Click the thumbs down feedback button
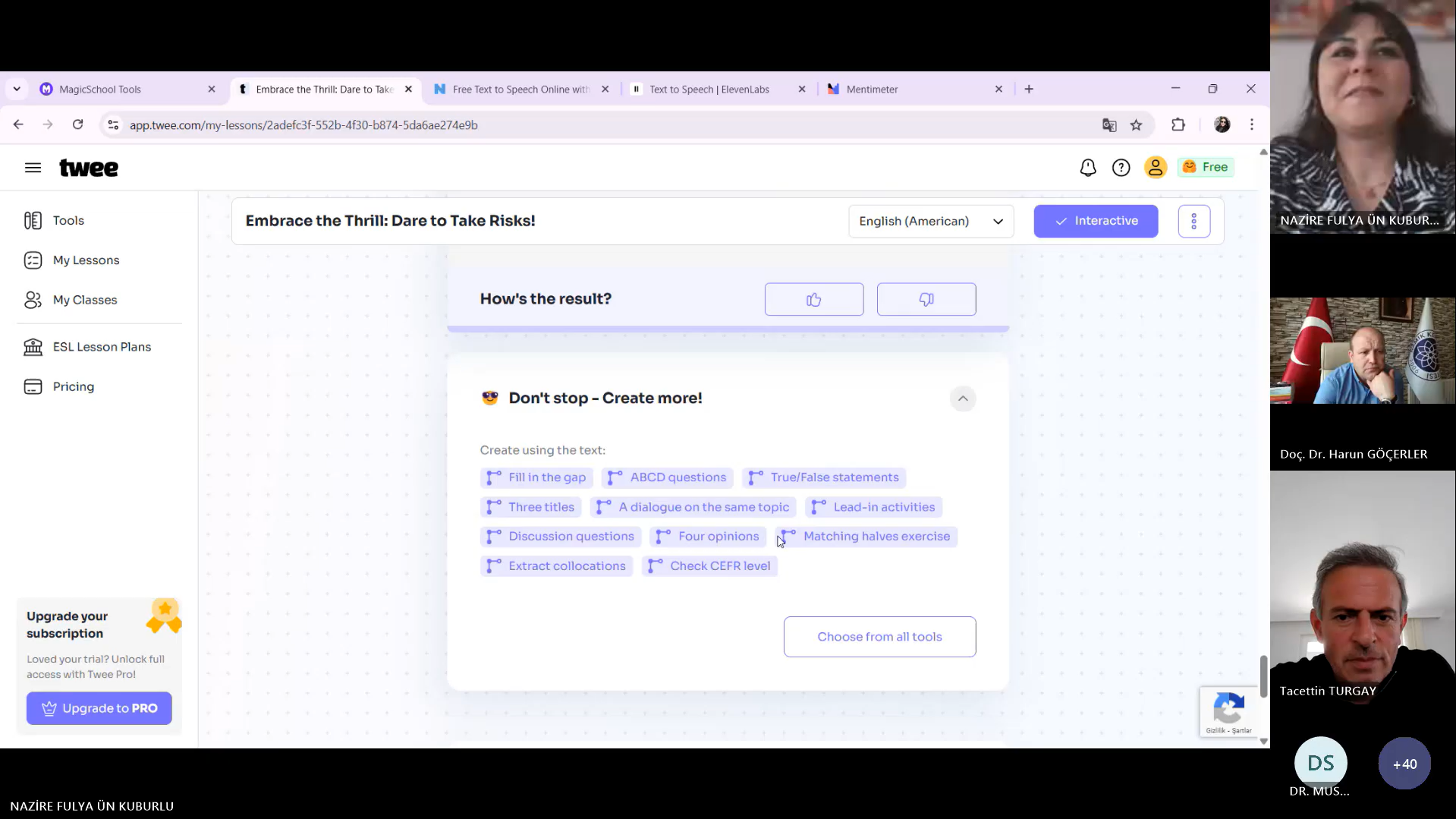The image size is (1456, 819). pyautogui.click(x=926, y=299)
